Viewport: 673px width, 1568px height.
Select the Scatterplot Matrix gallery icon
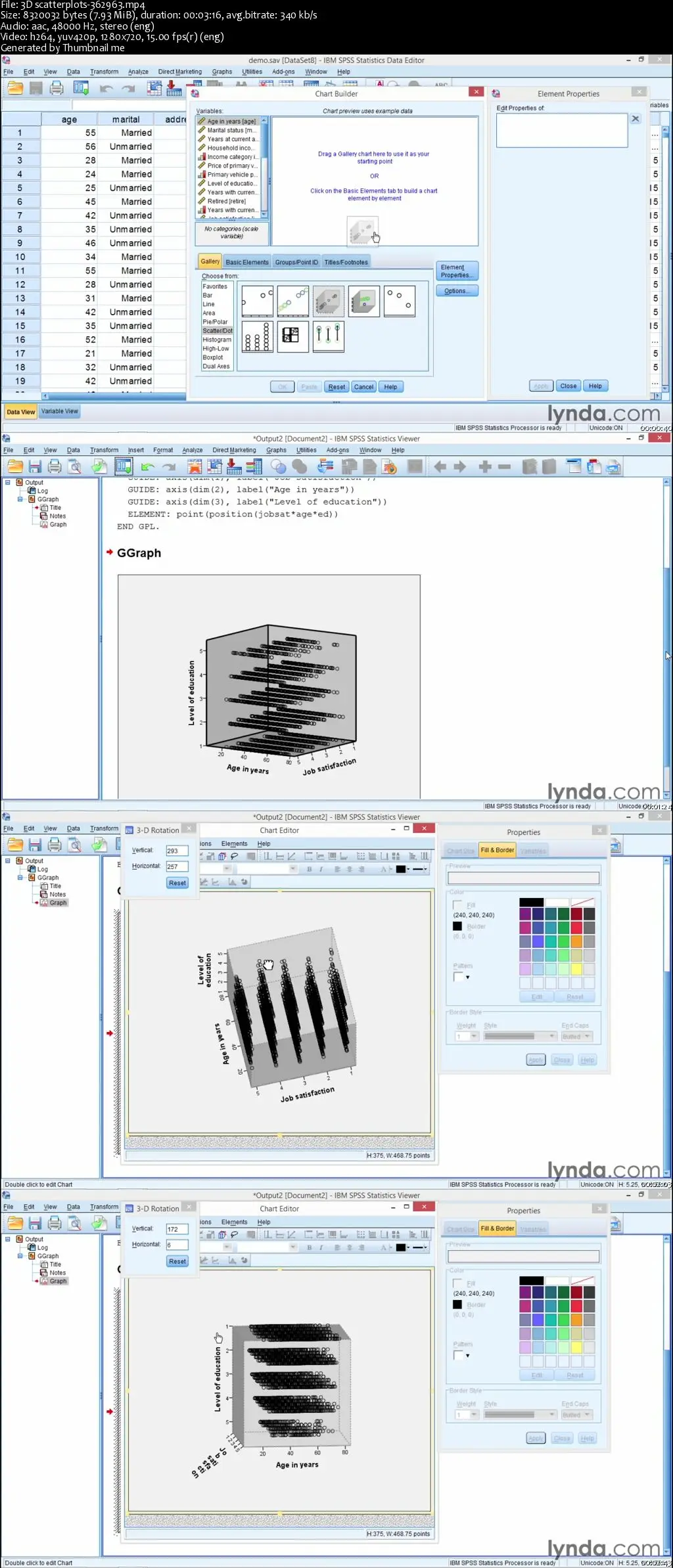tap(293, 336)
